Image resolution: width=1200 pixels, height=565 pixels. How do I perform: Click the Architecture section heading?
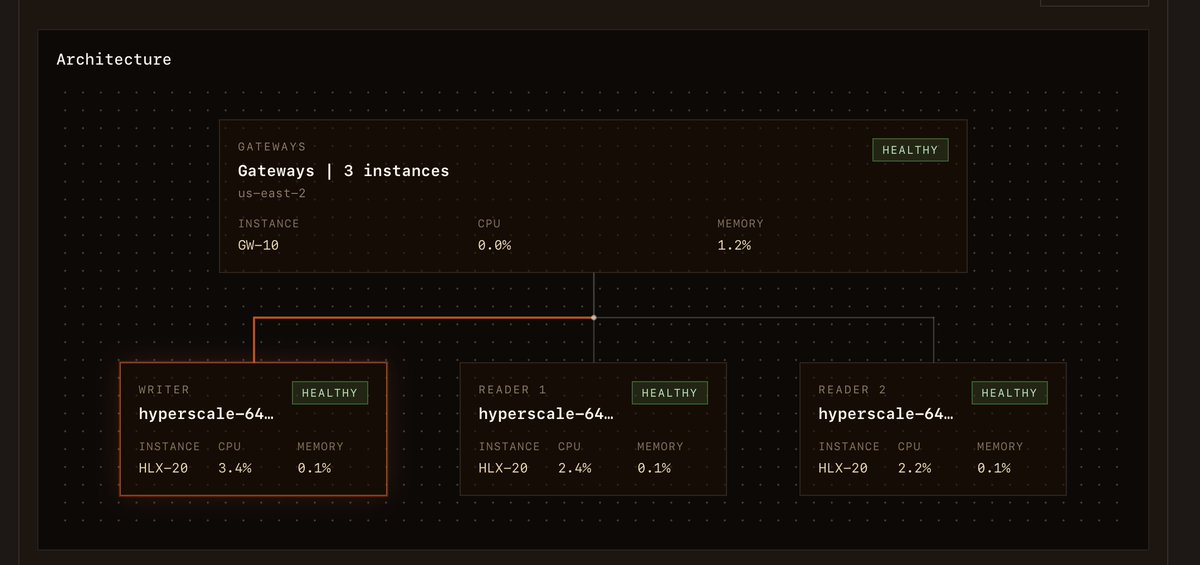coord(114,59)
